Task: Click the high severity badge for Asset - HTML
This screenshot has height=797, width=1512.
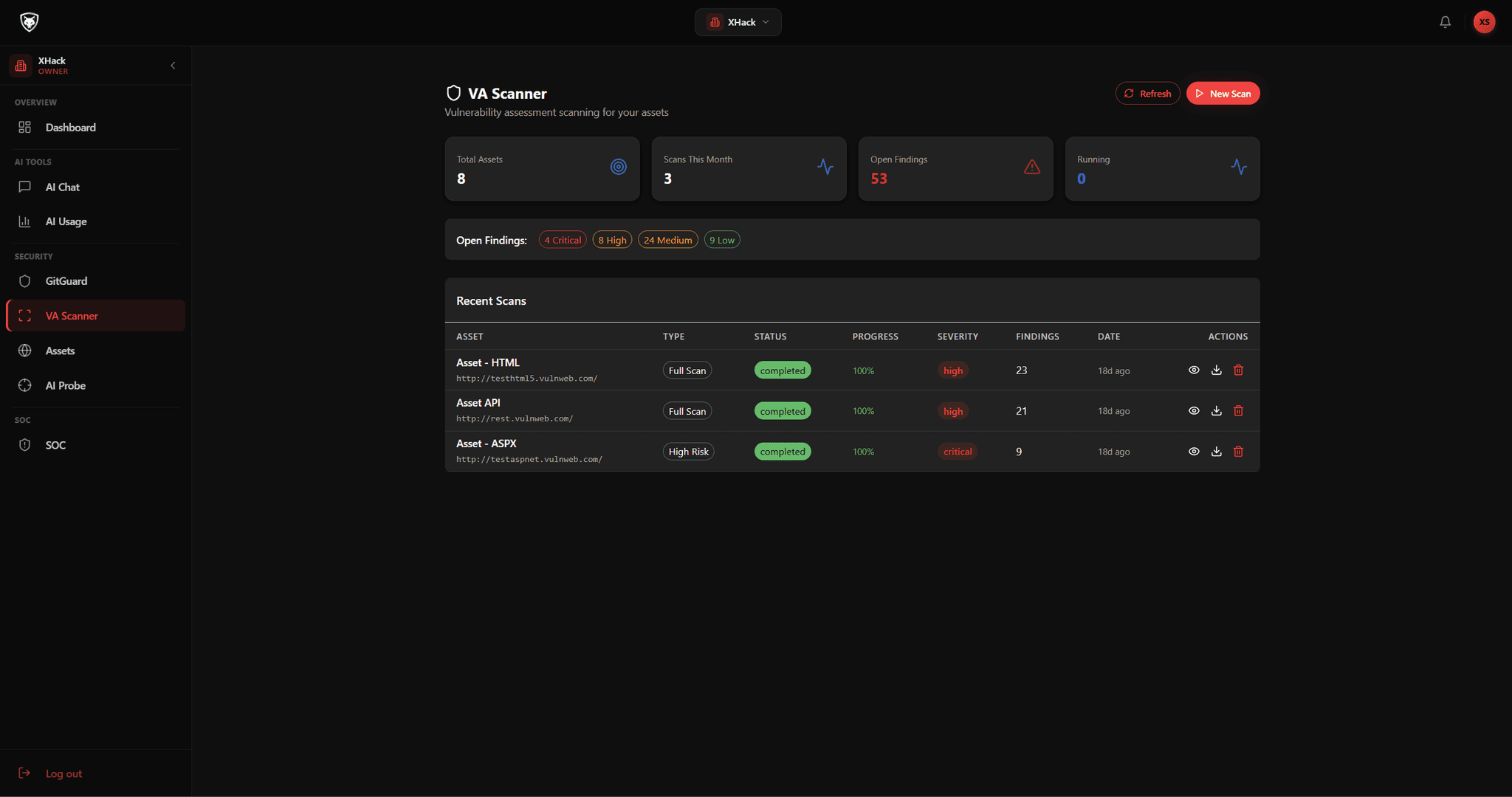Action: [953, 370]
